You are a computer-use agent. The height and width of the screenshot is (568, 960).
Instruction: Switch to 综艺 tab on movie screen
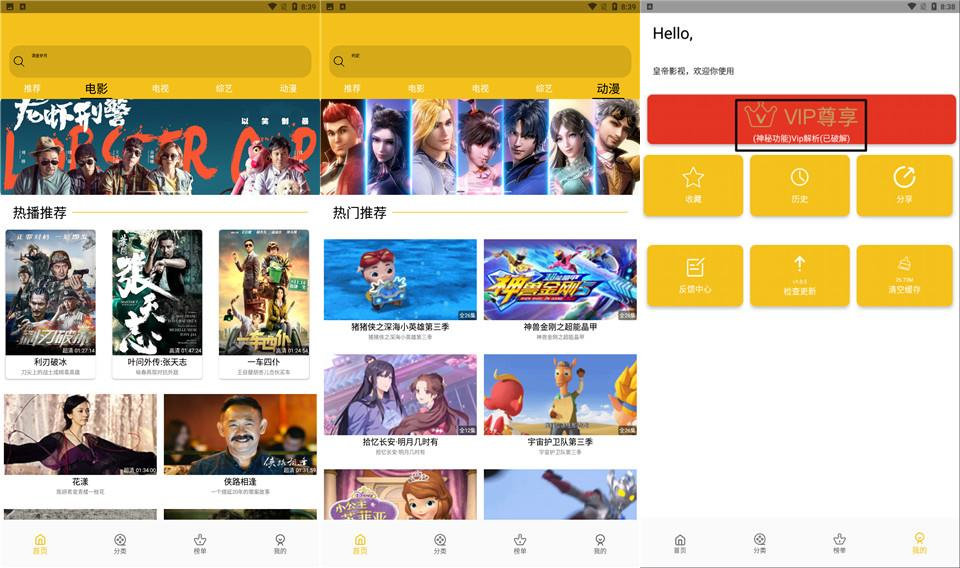point(224,89)
